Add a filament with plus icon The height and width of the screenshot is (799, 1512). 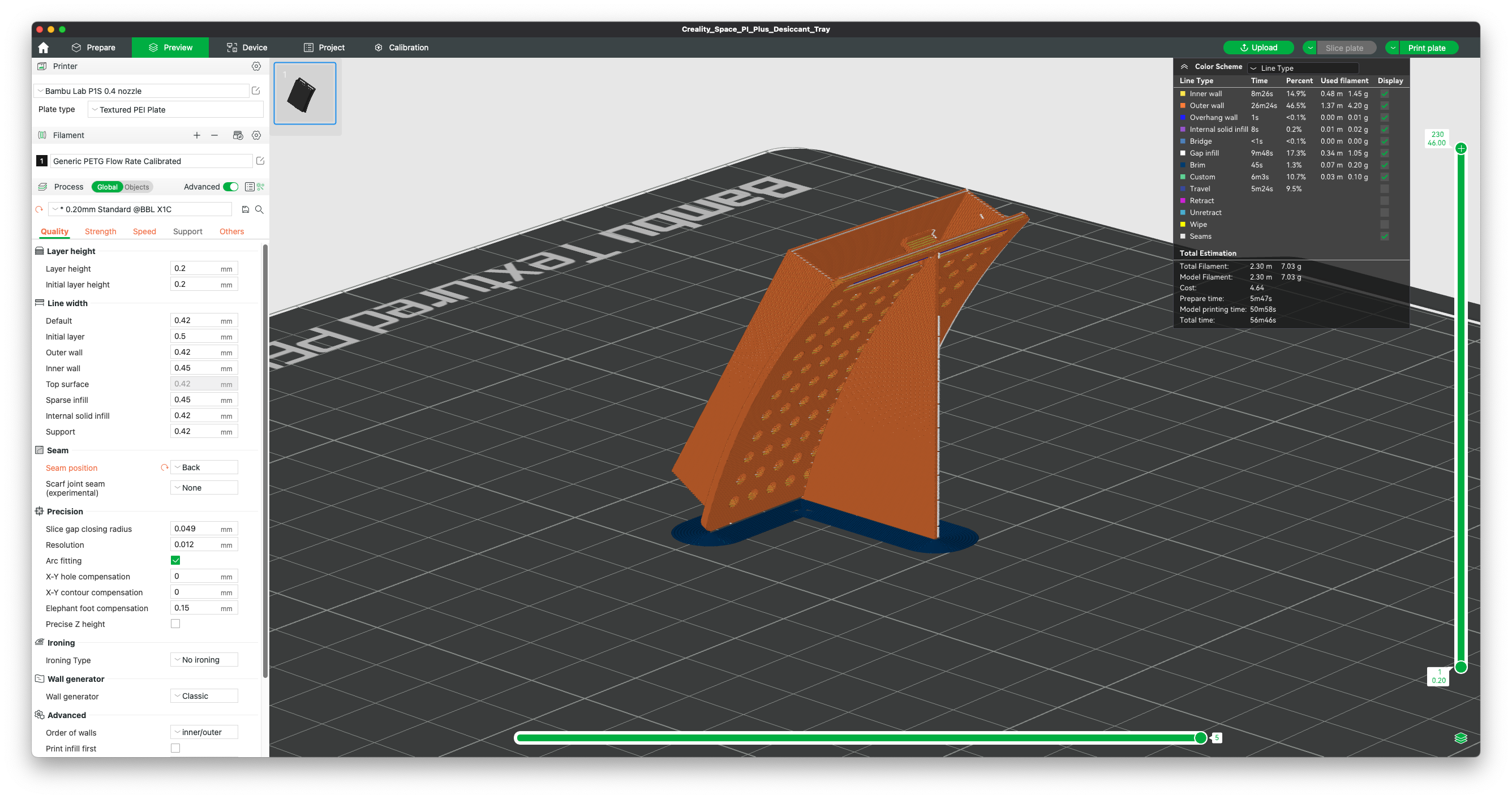tap(196, 135)
